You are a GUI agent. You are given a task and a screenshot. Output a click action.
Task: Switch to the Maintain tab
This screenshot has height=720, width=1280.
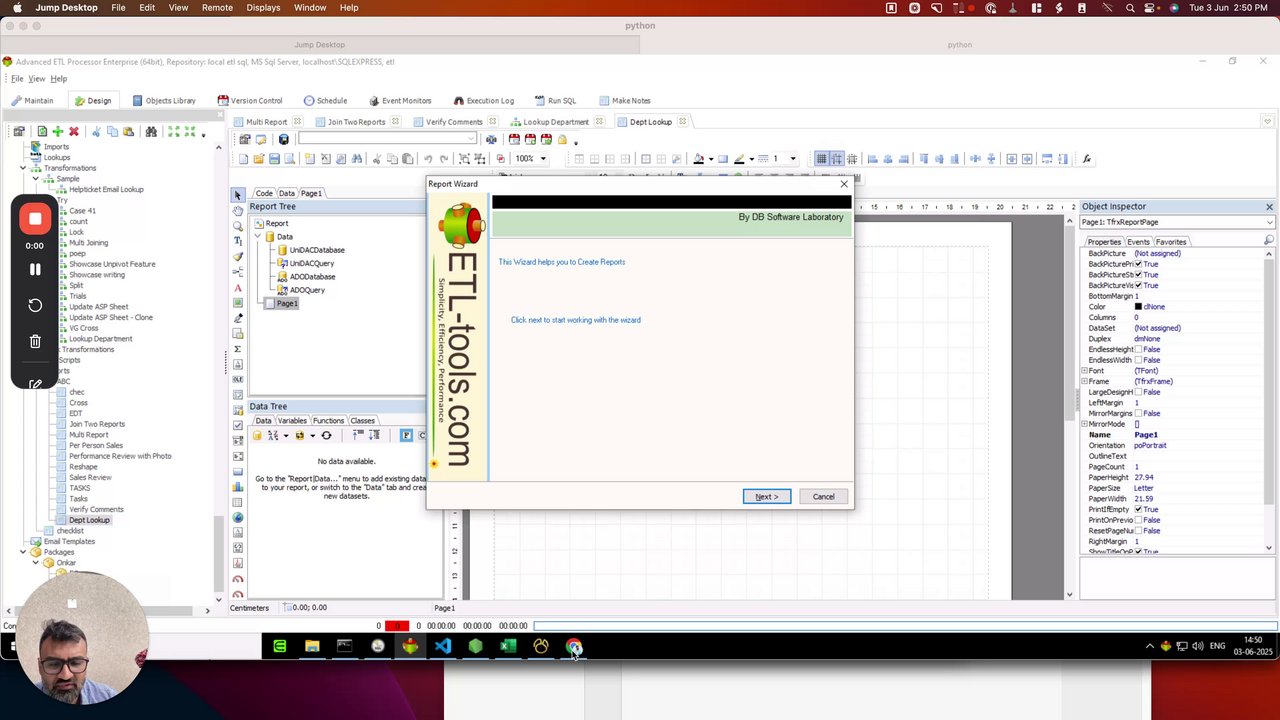[x=32, y=101]
